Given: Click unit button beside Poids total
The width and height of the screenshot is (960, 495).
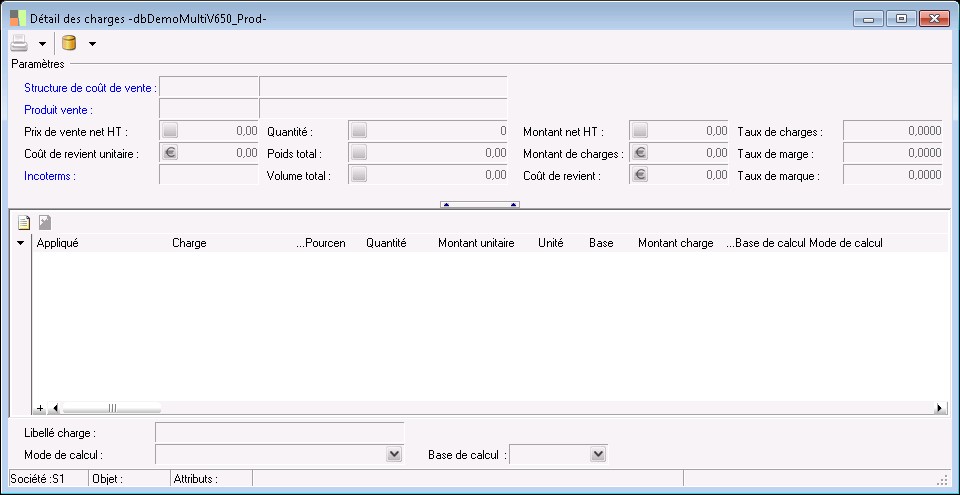Looking at the screenshot, I should (359, 153).
